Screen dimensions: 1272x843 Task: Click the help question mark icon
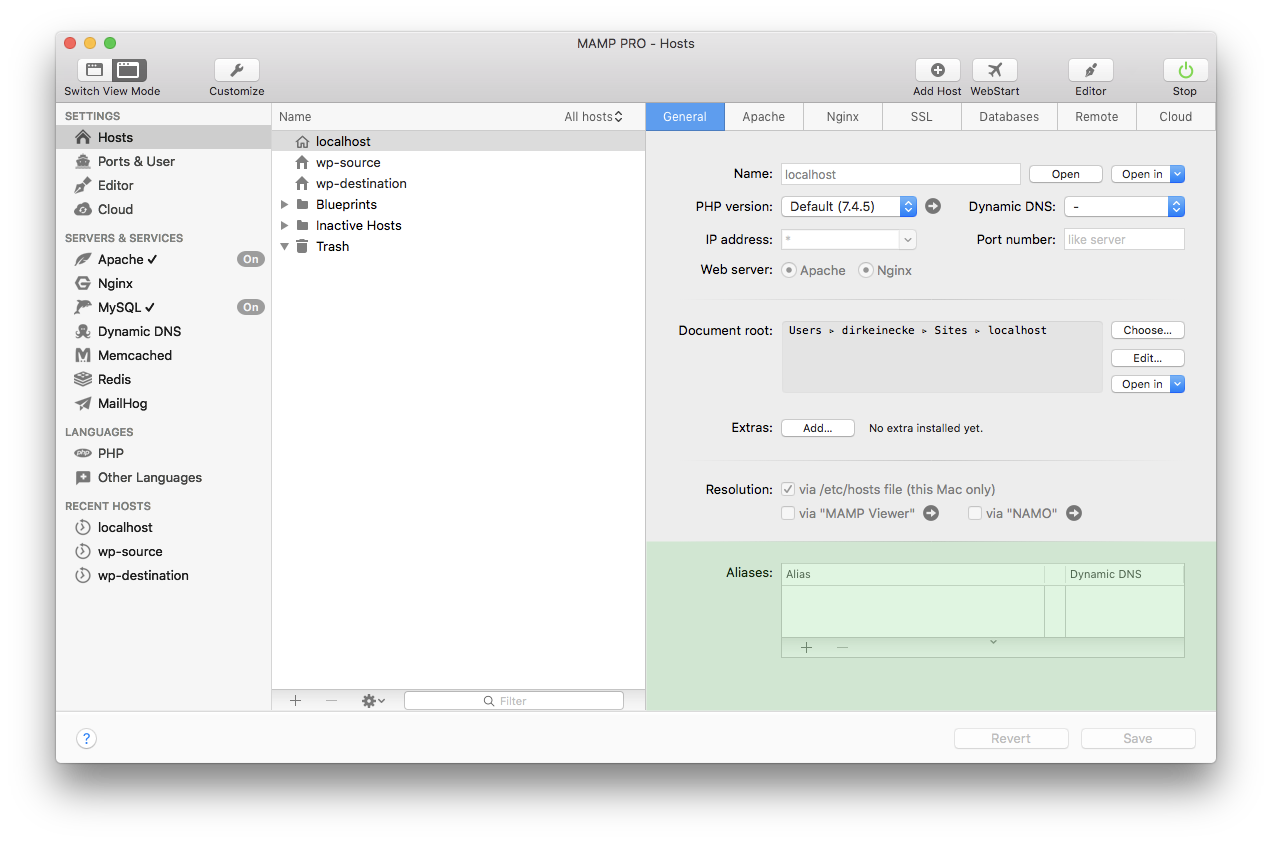tap(86, 739)
